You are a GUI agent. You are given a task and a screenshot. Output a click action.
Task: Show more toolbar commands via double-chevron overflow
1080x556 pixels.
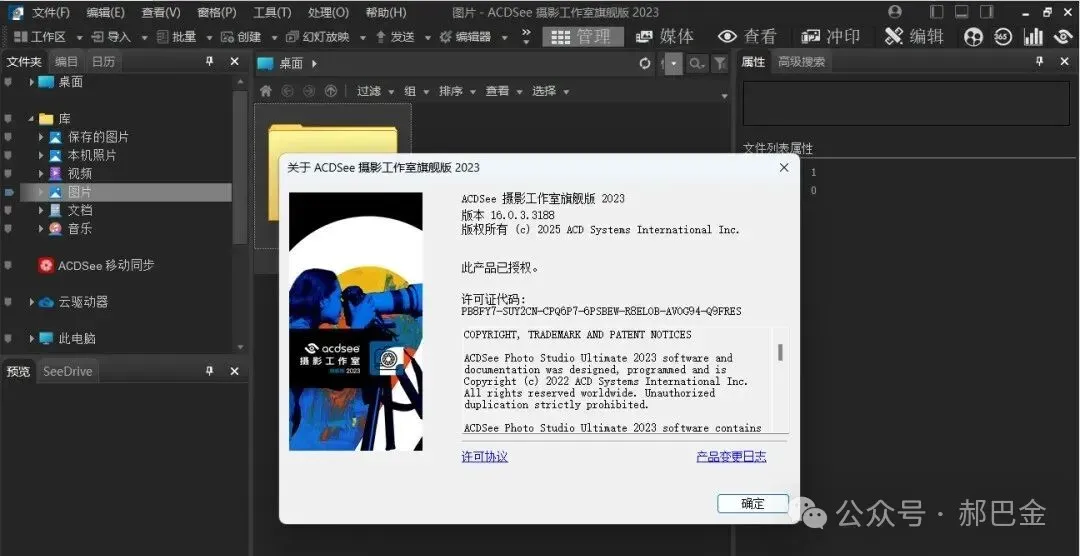tap(526, 37)
